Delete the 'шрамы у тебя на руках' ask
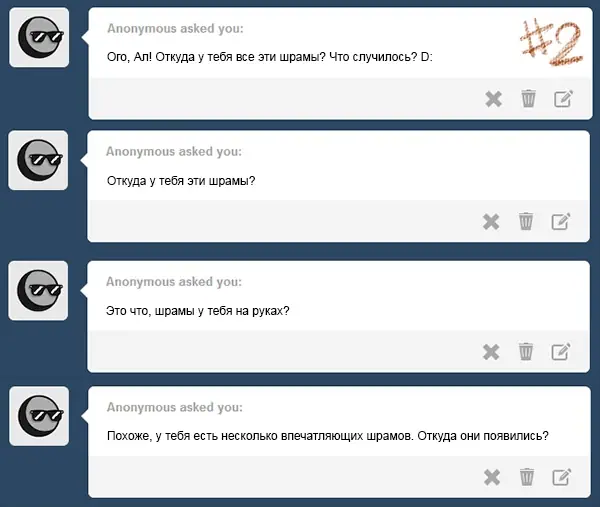600x507 pixels. [526, 351]
